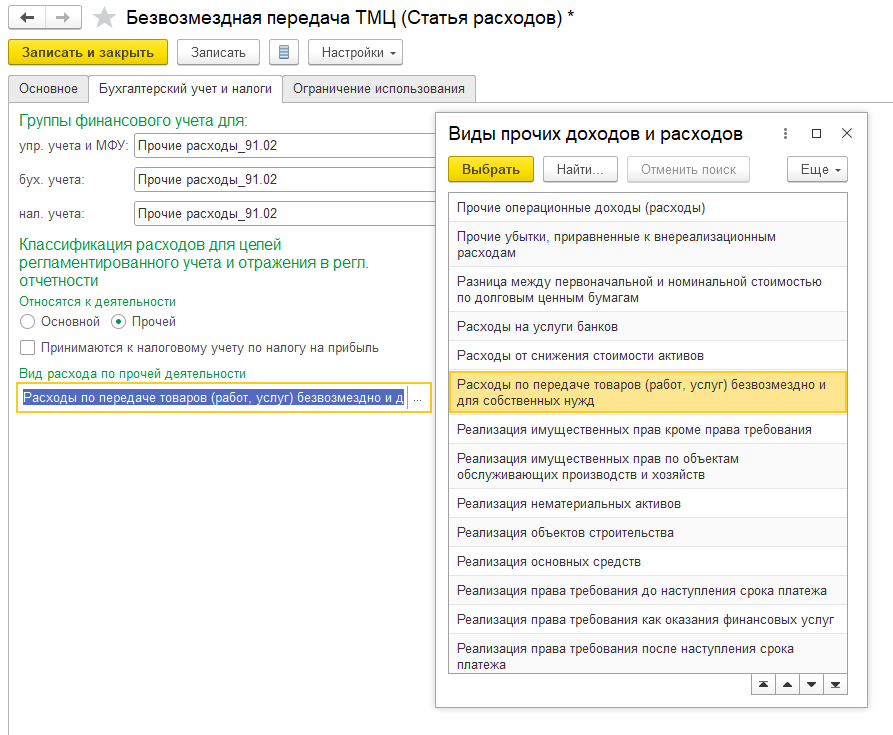Move up one item in list

tap(787, 684)
